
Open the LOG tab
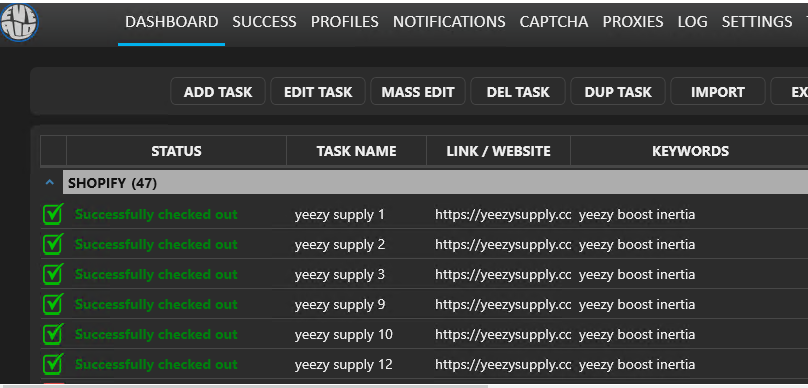693,22
